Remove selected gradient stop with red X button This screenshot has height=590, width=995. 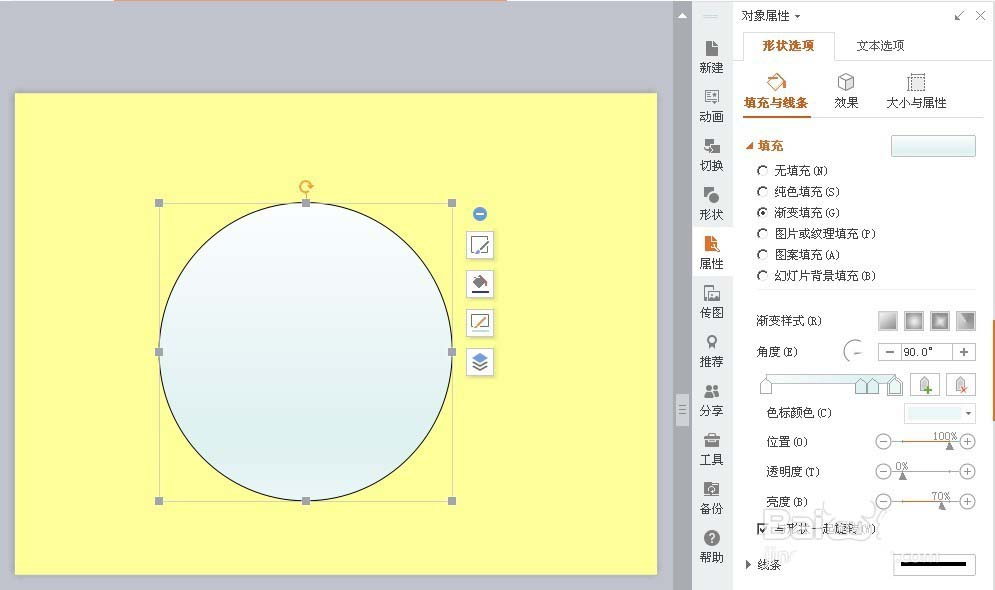[x=960, y=384]
